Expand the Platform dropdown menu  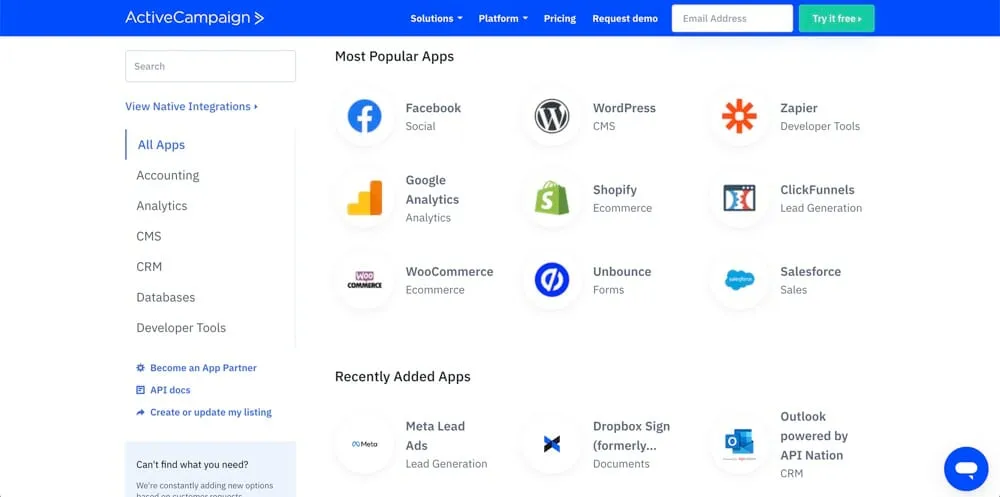pos(503,18)
